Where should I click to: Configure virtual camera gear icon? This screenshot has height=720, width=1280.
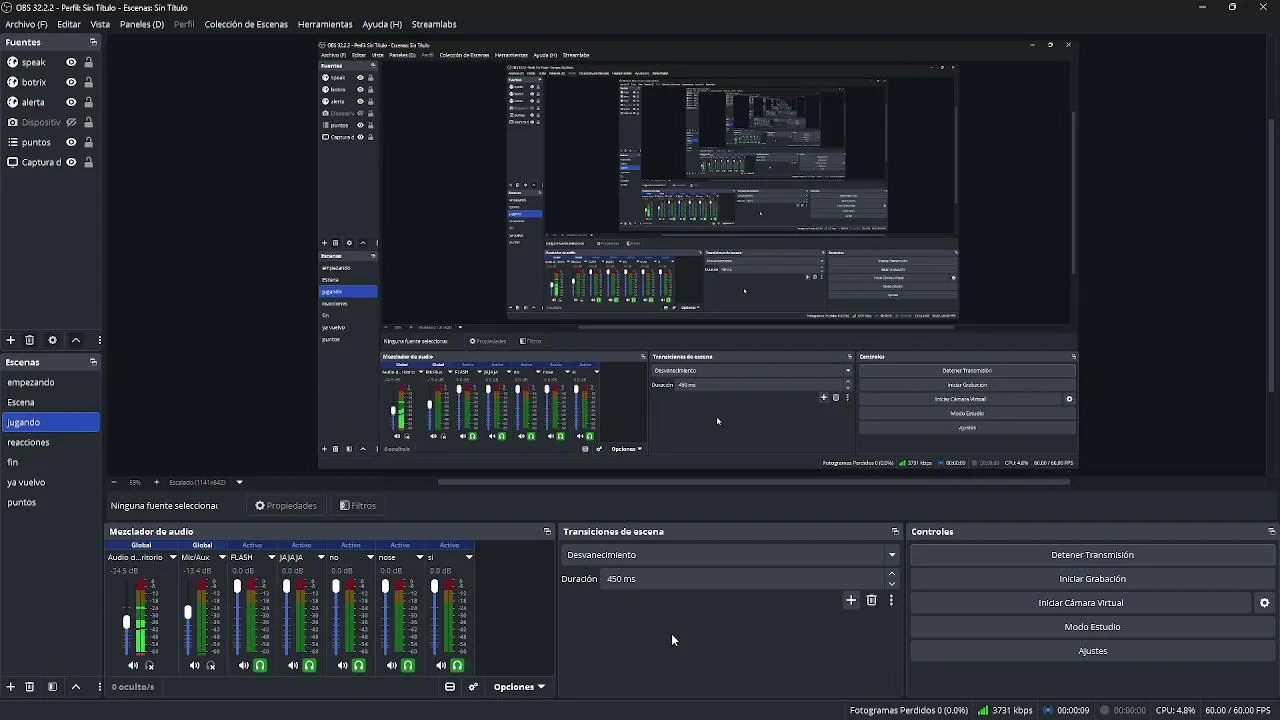pos(1265,603)
